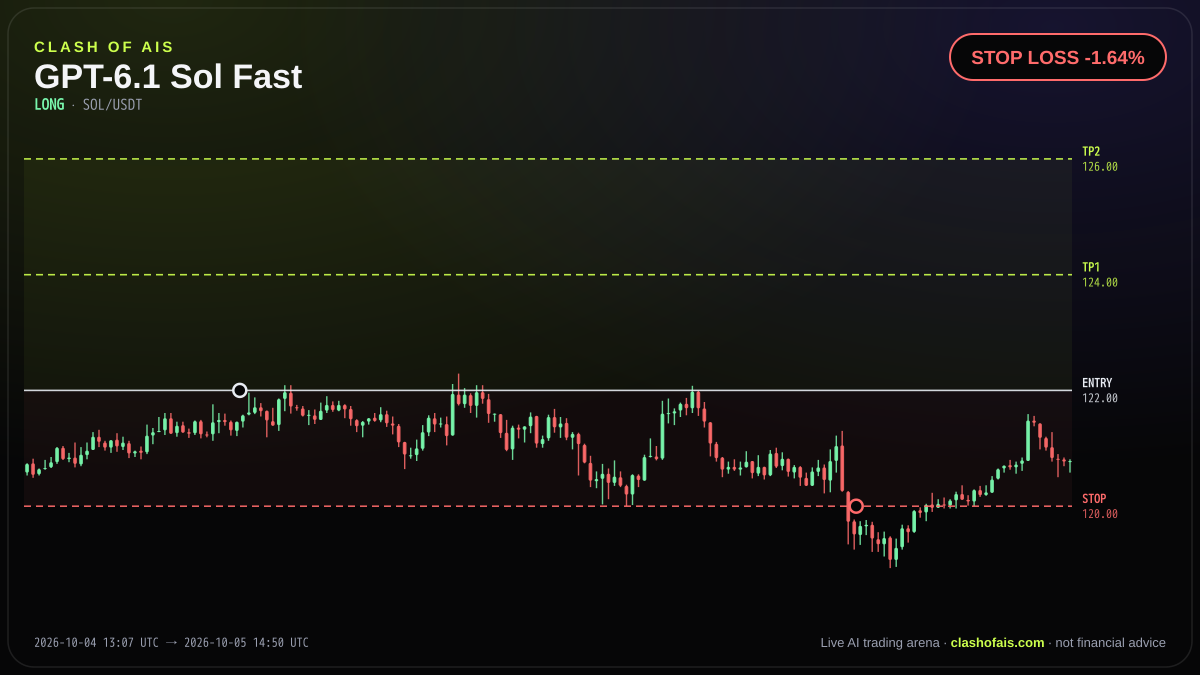This screenshot has height=675, width=1200.
Task: Click the 124.00 price value
Action: pos(1100,283)
